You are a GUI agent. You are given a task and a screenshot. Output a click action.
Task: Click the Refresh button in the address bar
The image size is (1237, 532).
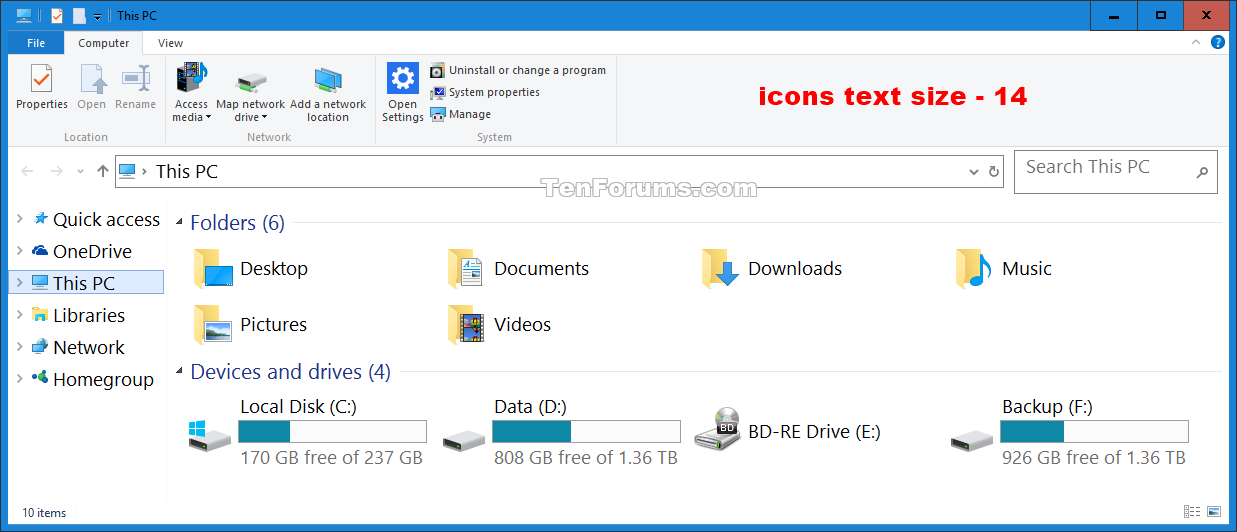[994, 172]
